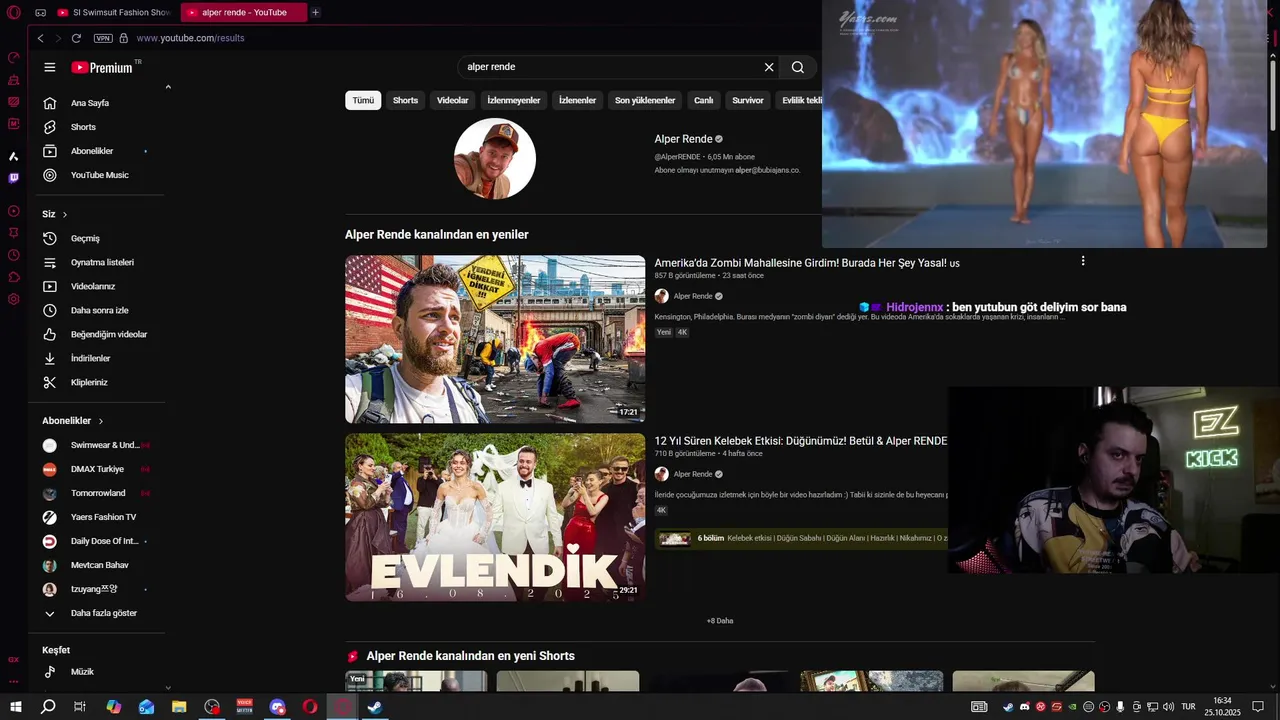Screen dimensions: 1280x720
Task: Toggle the VPN badge in address bar
Action: tap(103, 38)
